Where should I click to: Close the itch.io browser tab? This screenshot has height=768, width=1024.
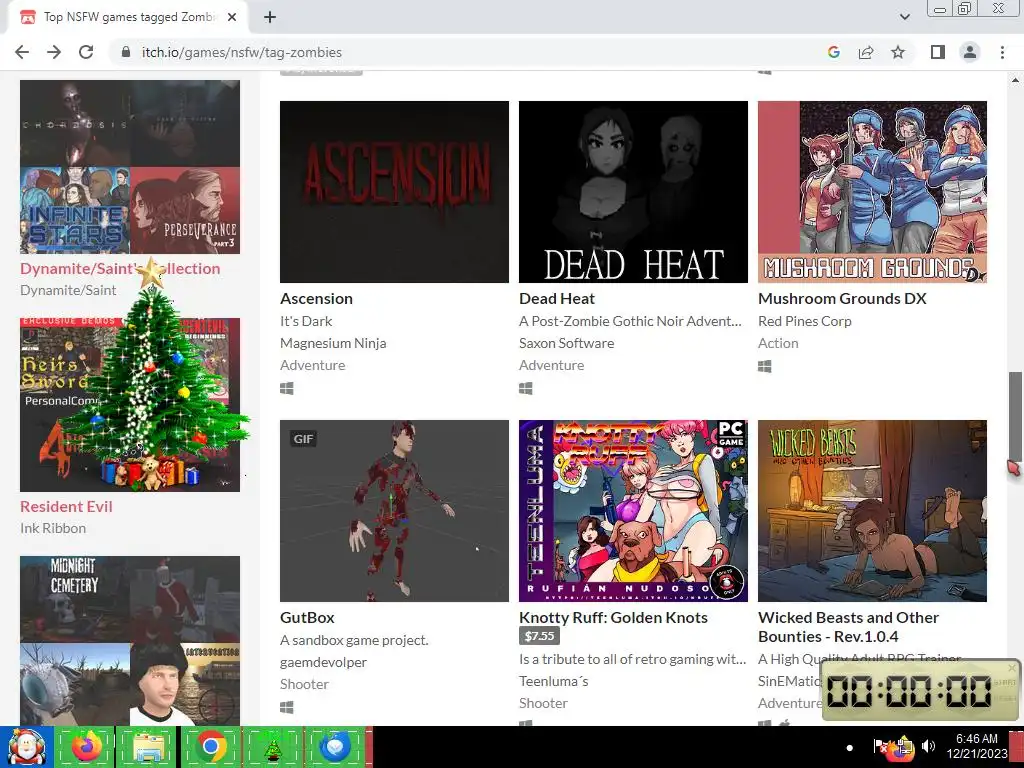232,17
